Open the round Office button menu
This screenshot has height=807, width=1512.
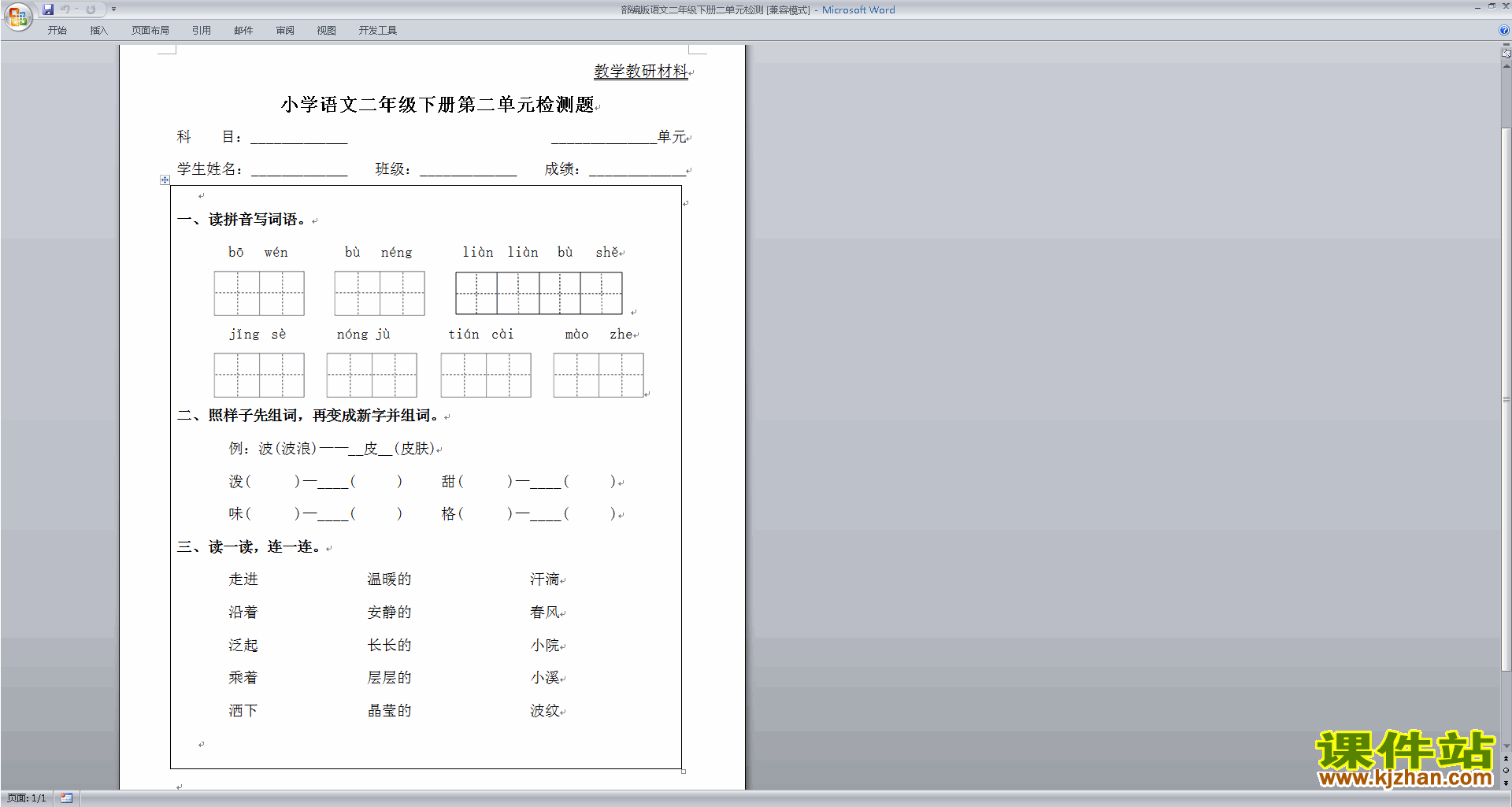pyautogui.click(x=17, y=17)
